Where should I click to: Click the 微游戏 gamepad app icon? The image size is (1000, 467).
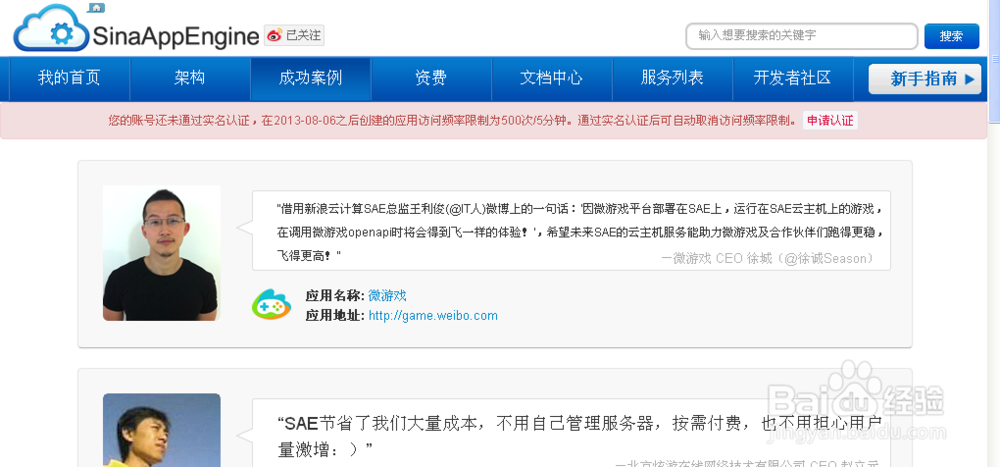pyautogui.click(x=272, y=304)
